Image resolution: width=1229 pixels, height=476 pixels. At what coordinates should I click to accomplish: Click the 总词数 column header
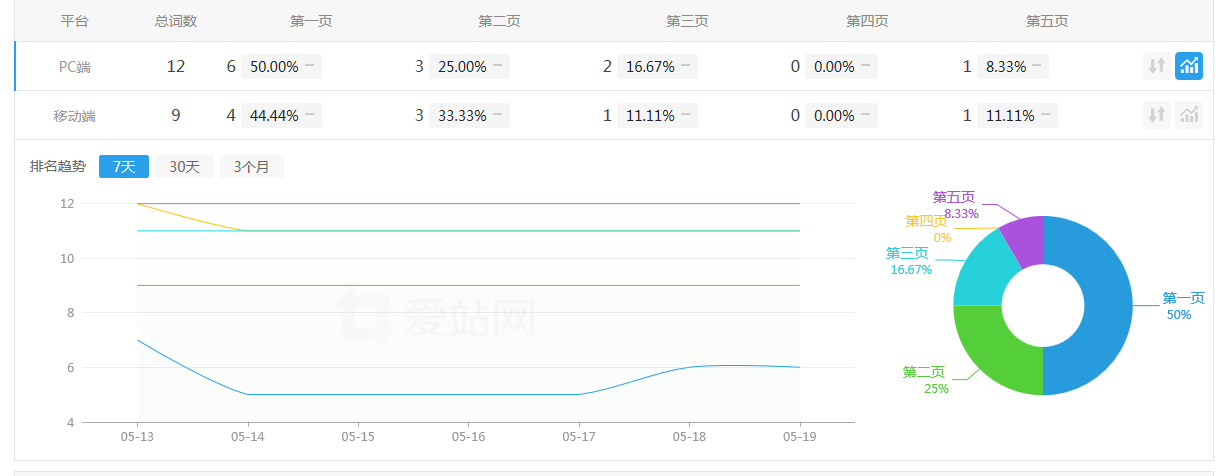[x=176, y=21]
